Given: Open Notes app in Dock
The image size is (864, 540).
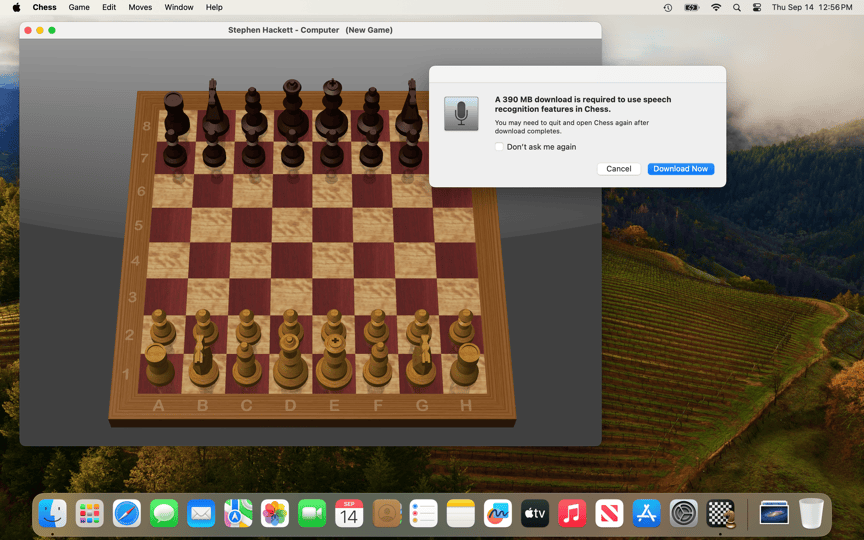Looking at the screenshot, I should [461, 514].
